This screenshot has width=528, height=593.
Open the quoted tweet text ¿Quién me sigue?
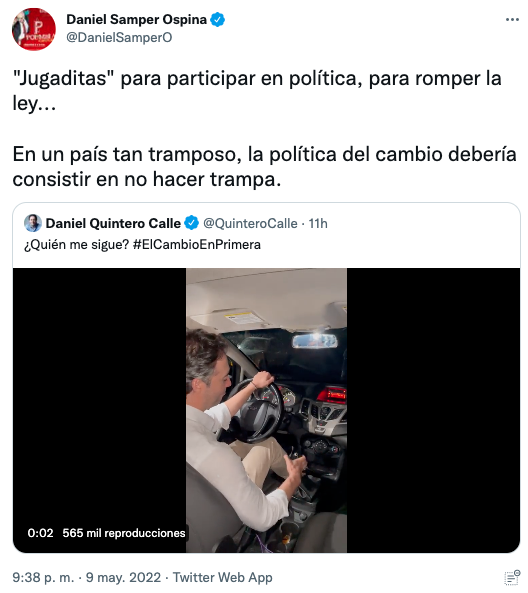[x=76, y=244]
